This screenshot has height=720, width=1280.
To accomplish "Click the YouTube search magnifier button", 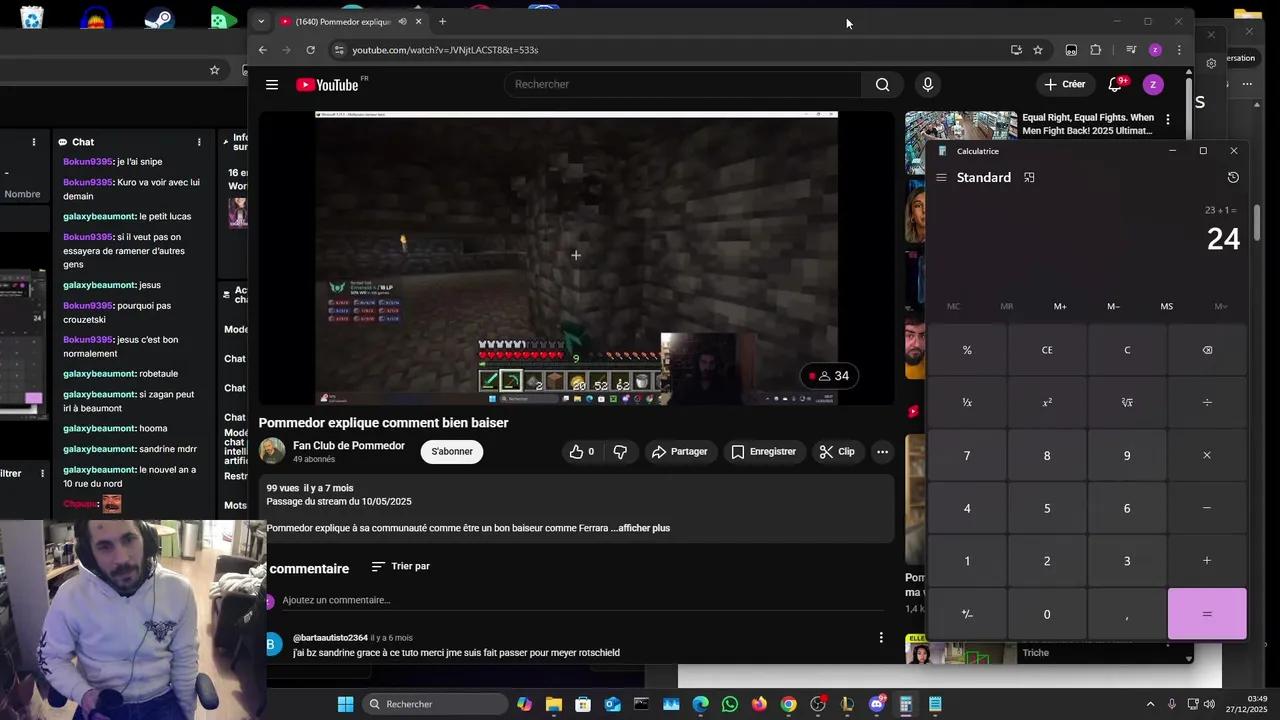I will (882, 85).
